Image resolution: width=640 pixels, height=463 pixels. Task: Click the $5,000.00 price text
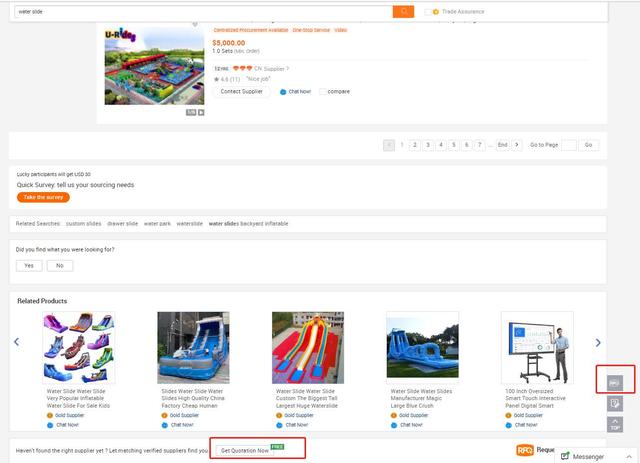point(229,43)
